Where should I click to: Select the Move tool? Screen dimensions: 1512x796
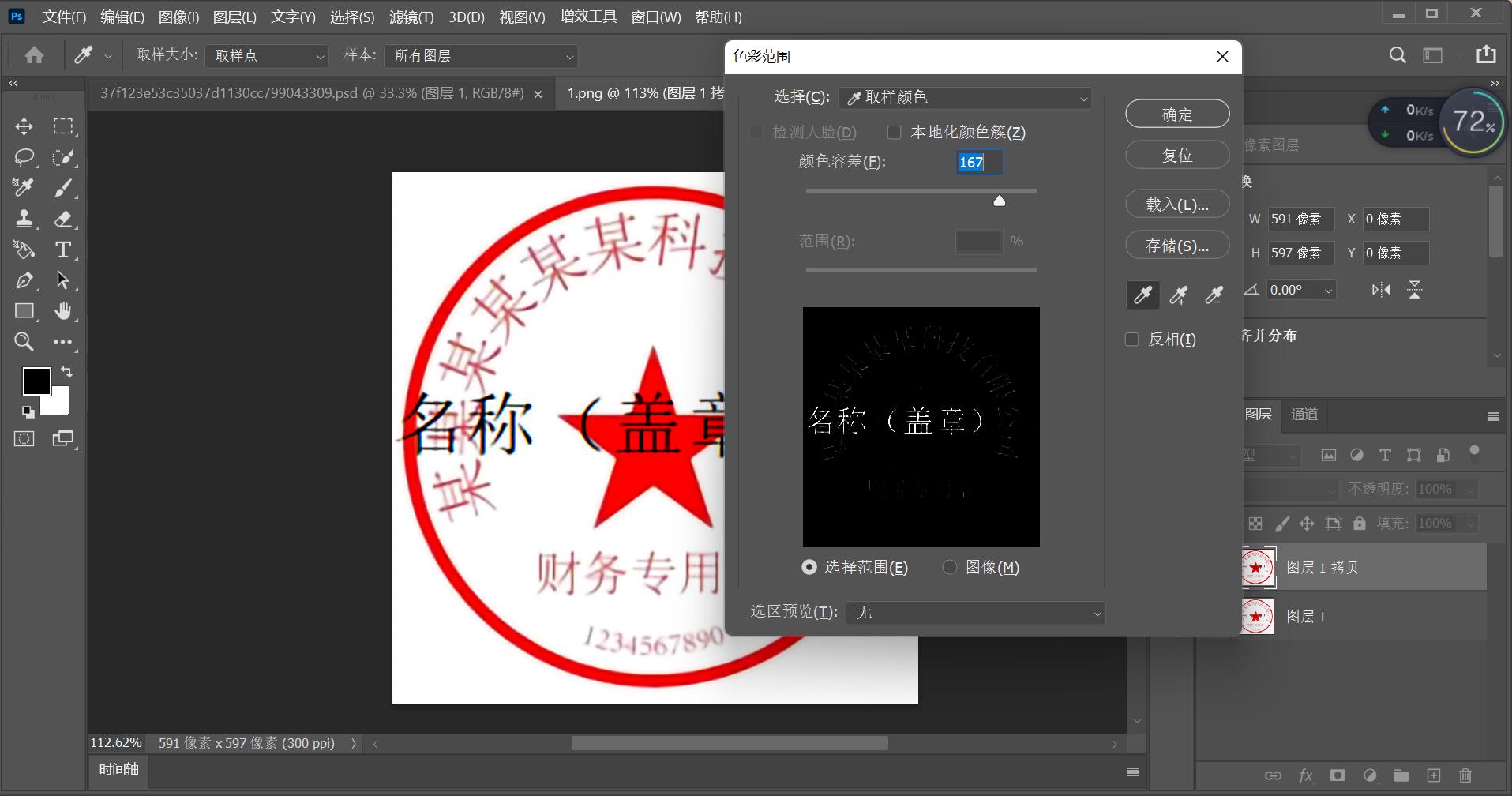[x=23, y=126]
